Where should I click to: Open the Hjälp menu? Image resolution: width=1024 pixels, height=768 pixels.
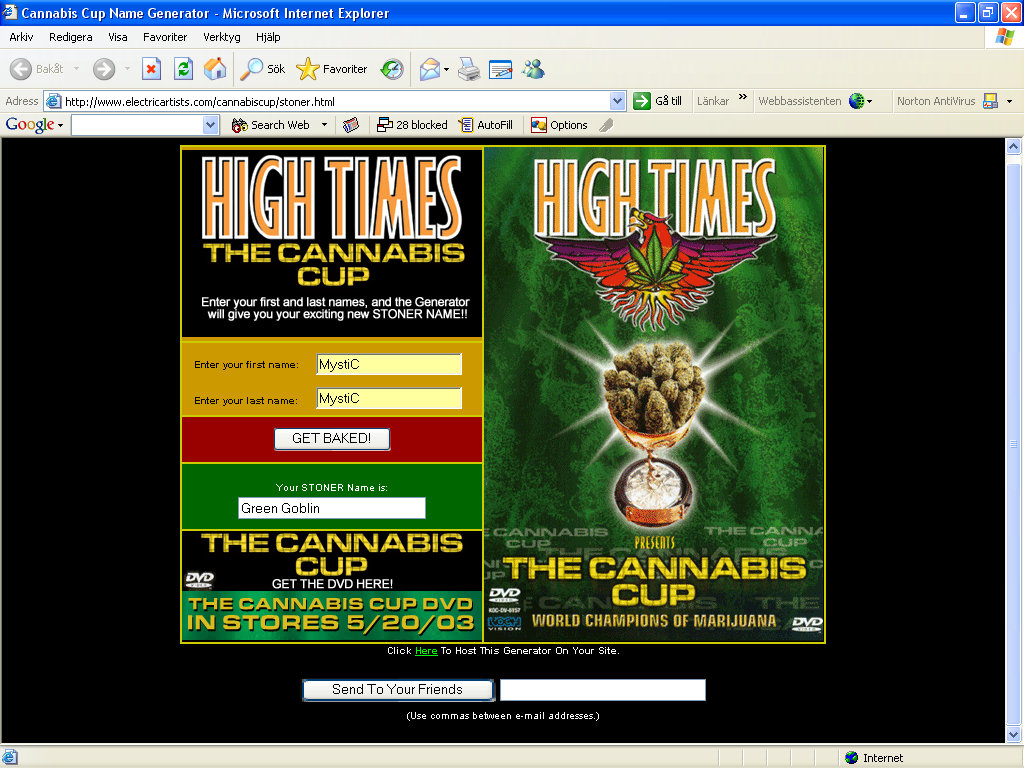tap(268, 37)
